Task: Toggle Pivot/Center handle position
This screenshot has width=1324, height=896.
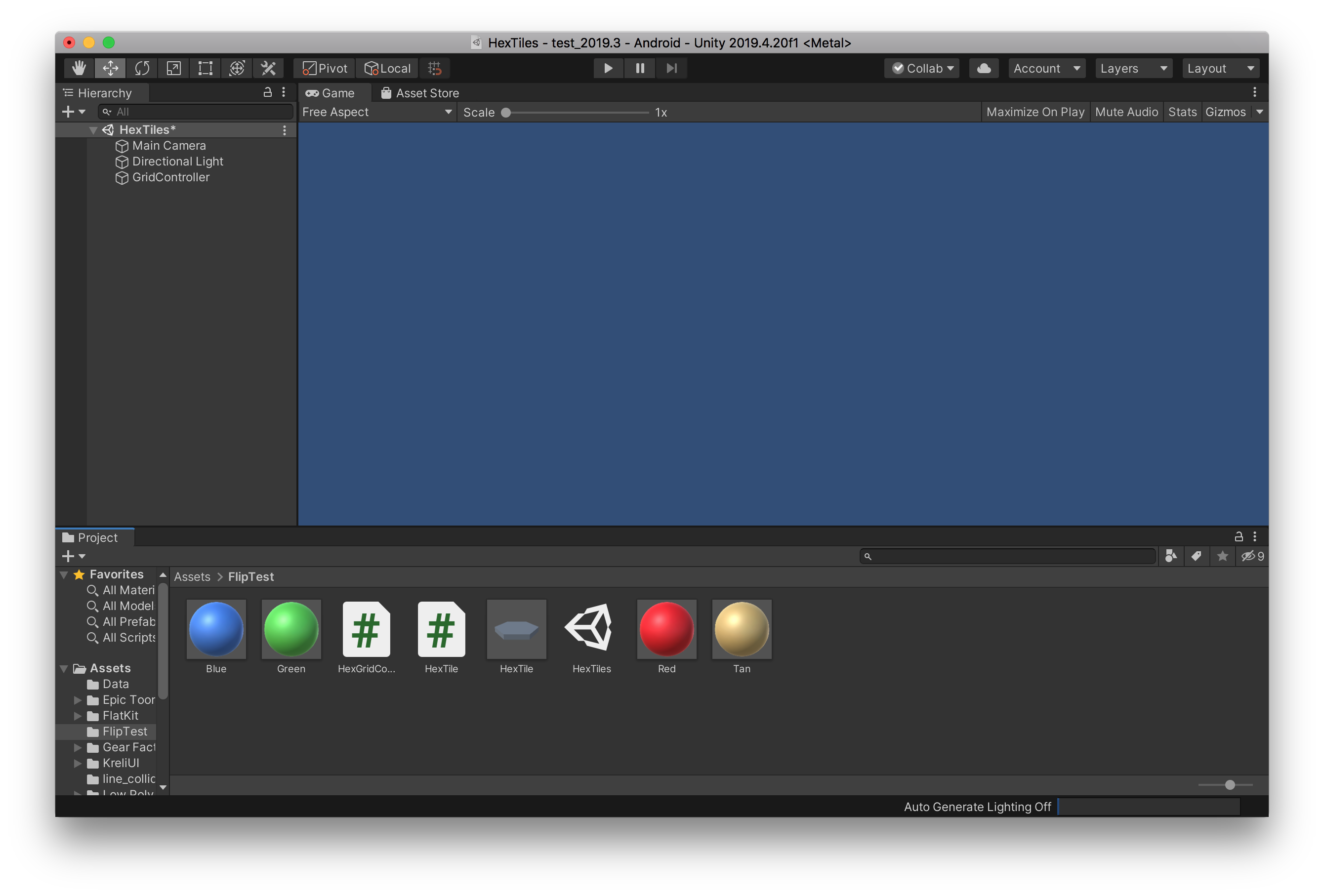Action: pyautogui.click(x=325, y=68)
